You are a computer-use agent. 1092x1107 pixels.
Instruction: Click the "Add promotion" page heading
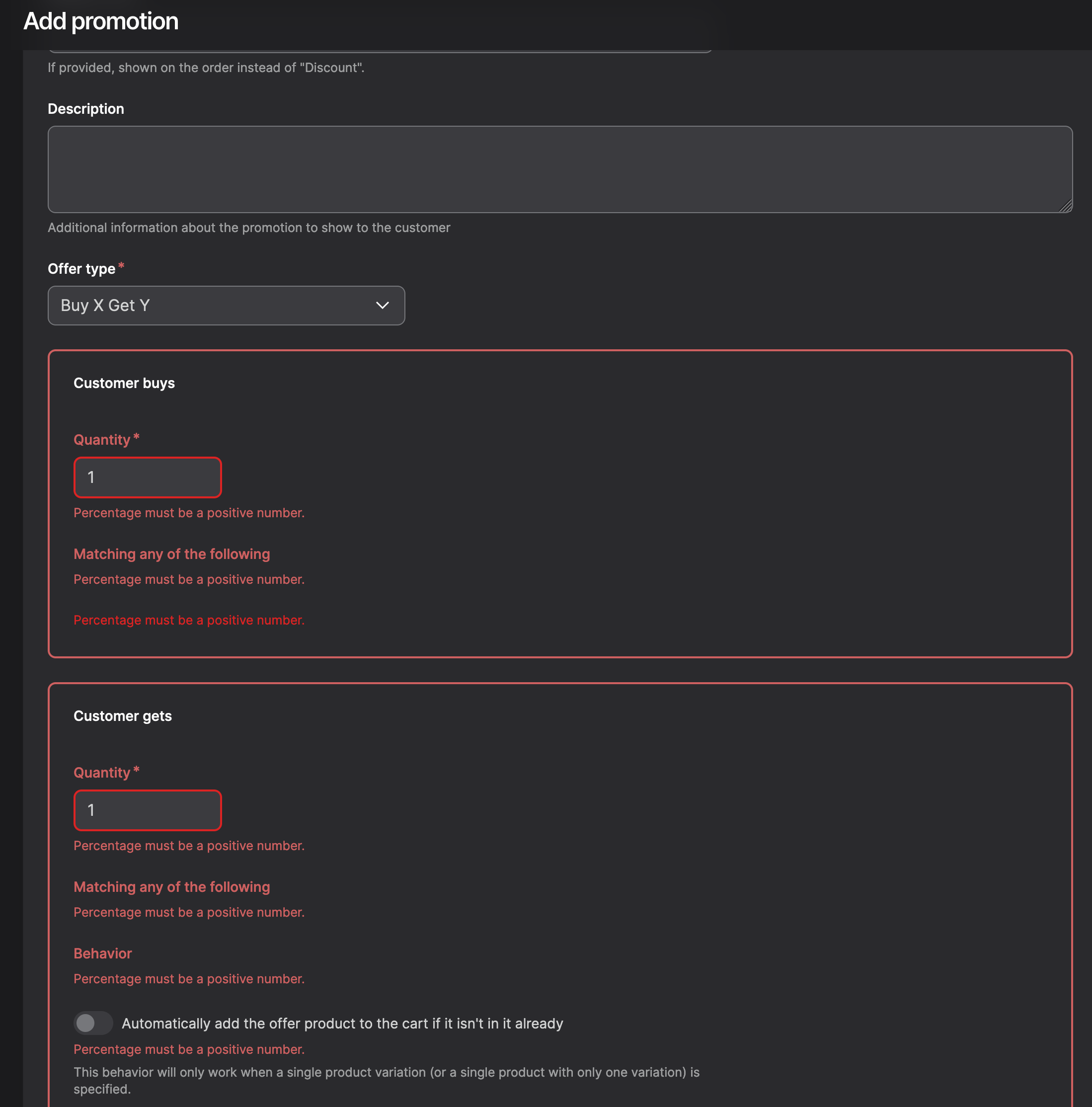[x=100, y=21]
